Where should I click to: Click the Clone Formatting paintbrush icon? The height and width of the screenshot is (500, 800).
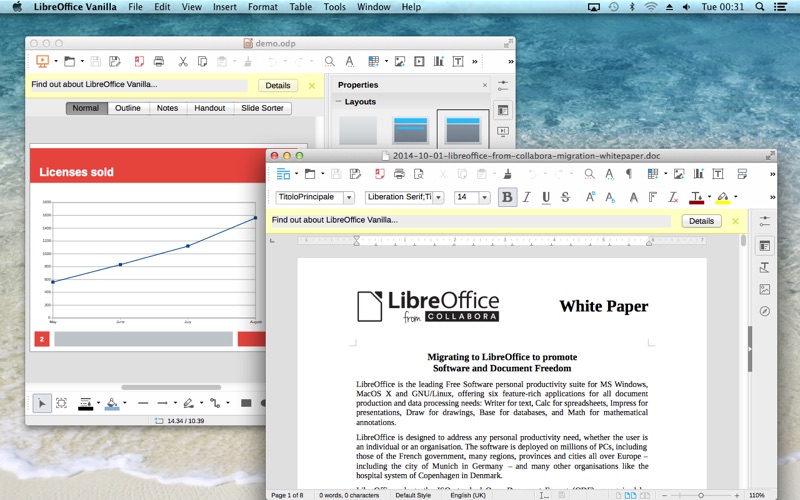tap(507, 174)
